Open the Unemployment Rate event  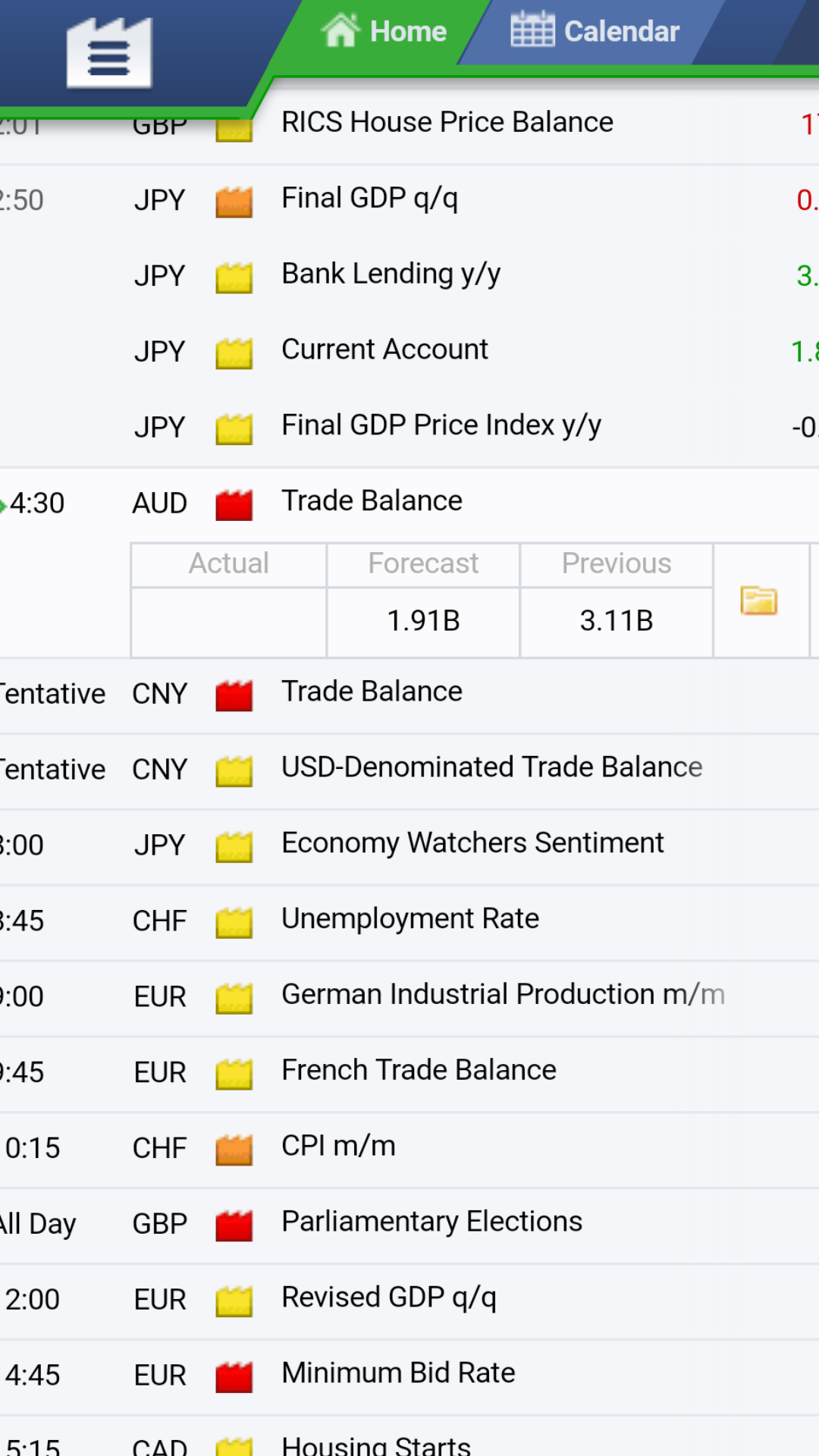pyautogui.click(x=409, y=922)
